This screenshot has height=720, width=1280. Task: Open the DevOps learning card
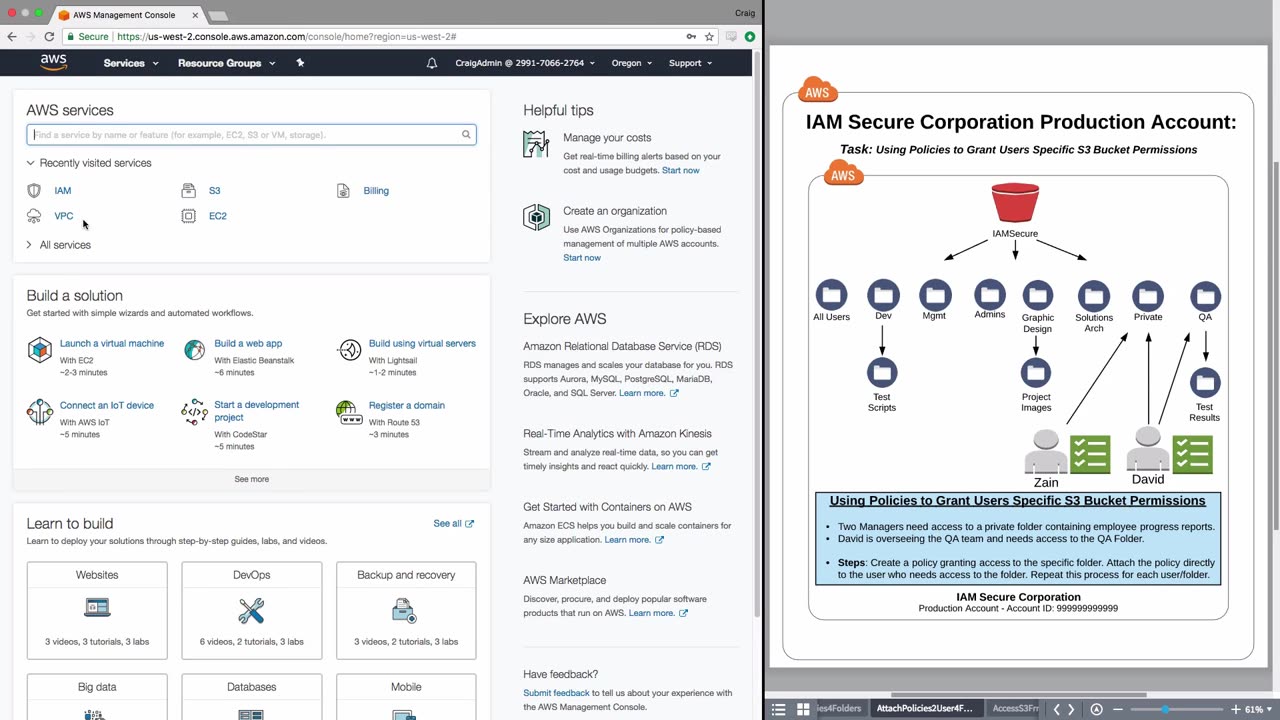coord(252,611)
